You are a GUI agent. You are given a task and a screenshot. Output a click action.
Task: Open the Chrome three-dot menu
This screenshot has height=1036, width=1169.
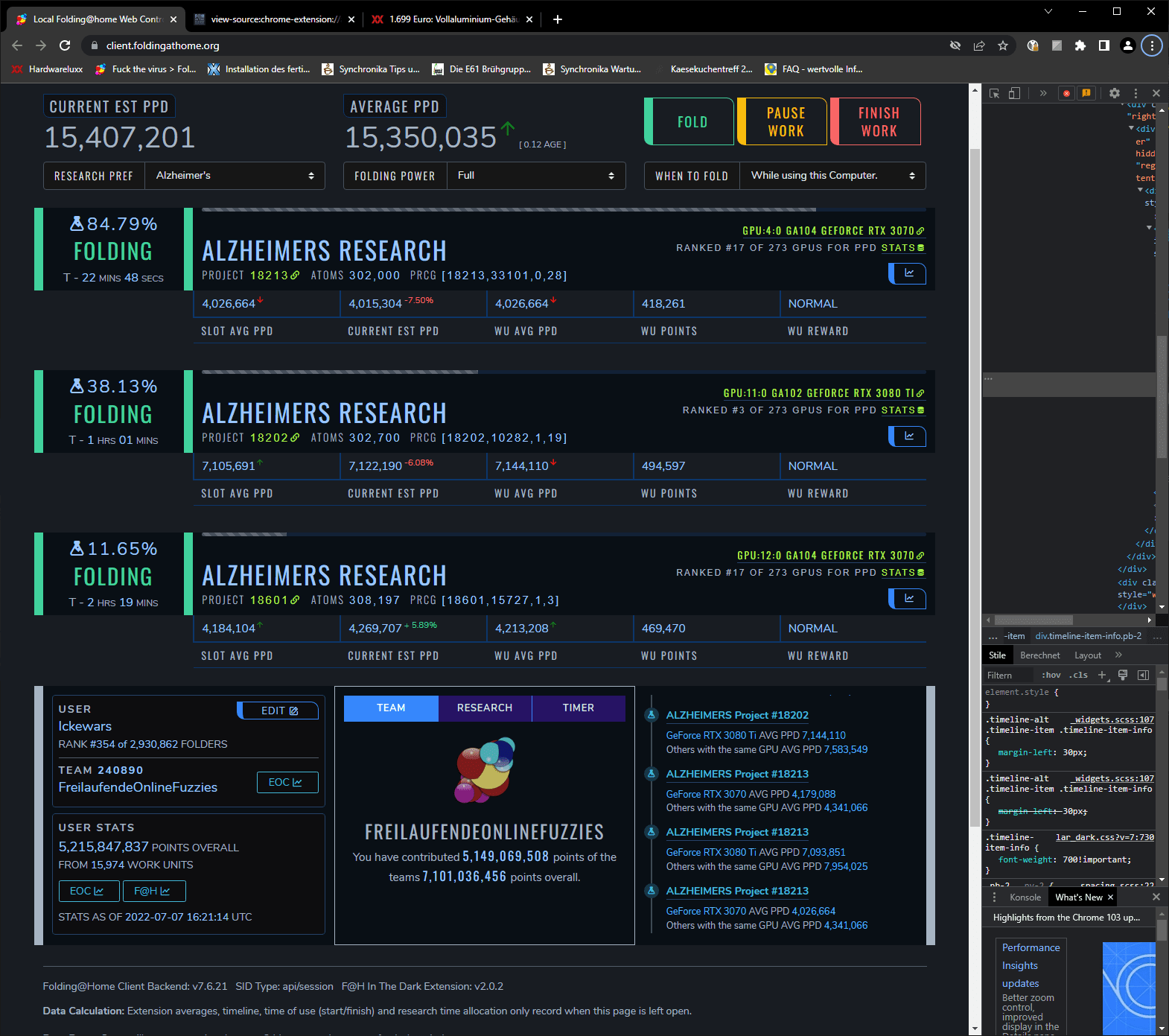1152,45
